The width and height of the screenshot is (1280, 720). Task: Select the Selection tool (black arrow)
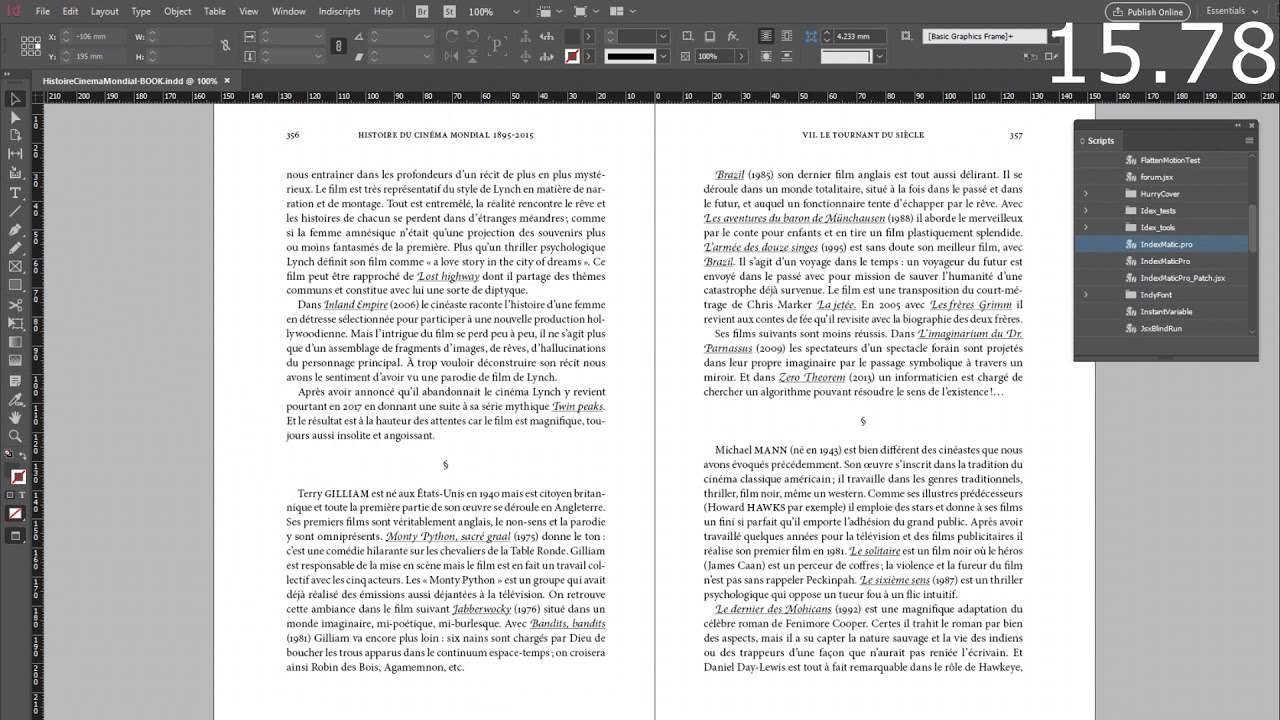pyautogui.click(x=15, y=99)
